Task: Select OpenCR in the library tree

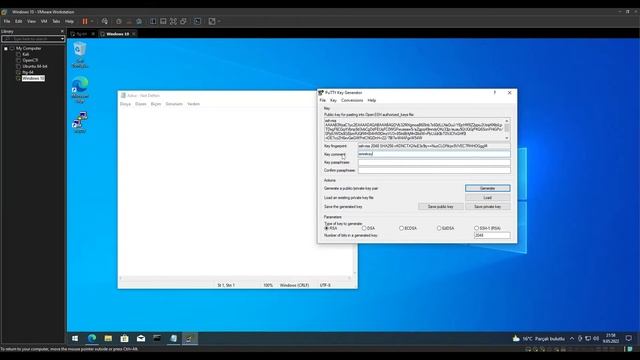Action: (30, 60)
